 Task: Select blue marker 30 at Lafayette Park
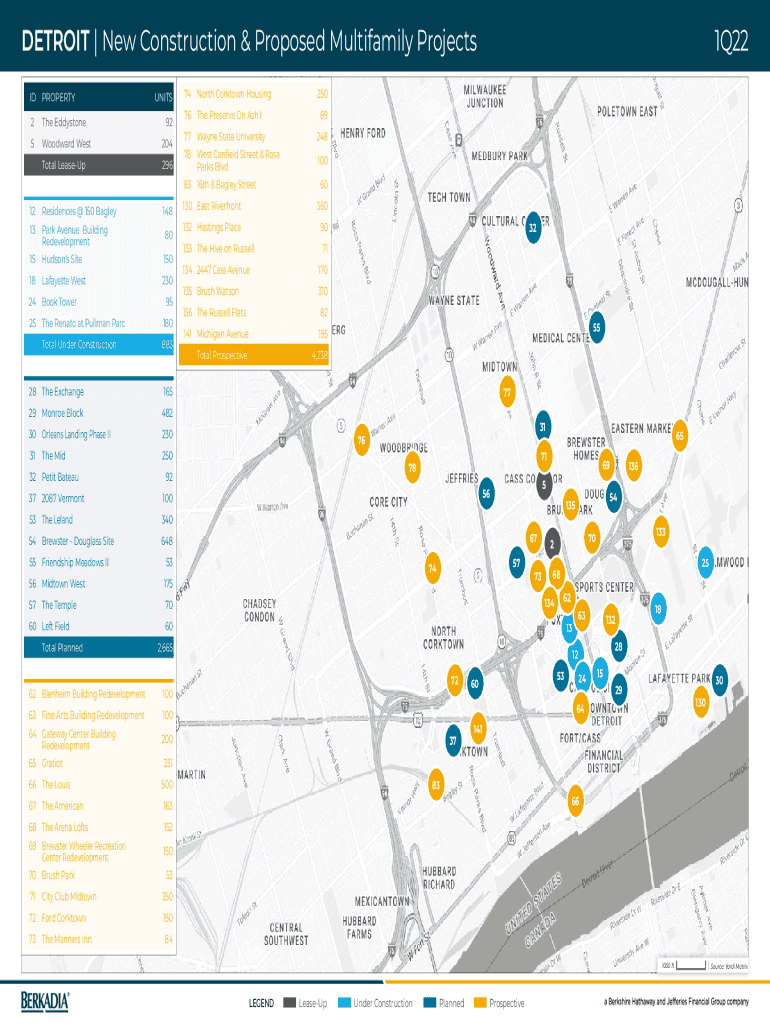719,682
